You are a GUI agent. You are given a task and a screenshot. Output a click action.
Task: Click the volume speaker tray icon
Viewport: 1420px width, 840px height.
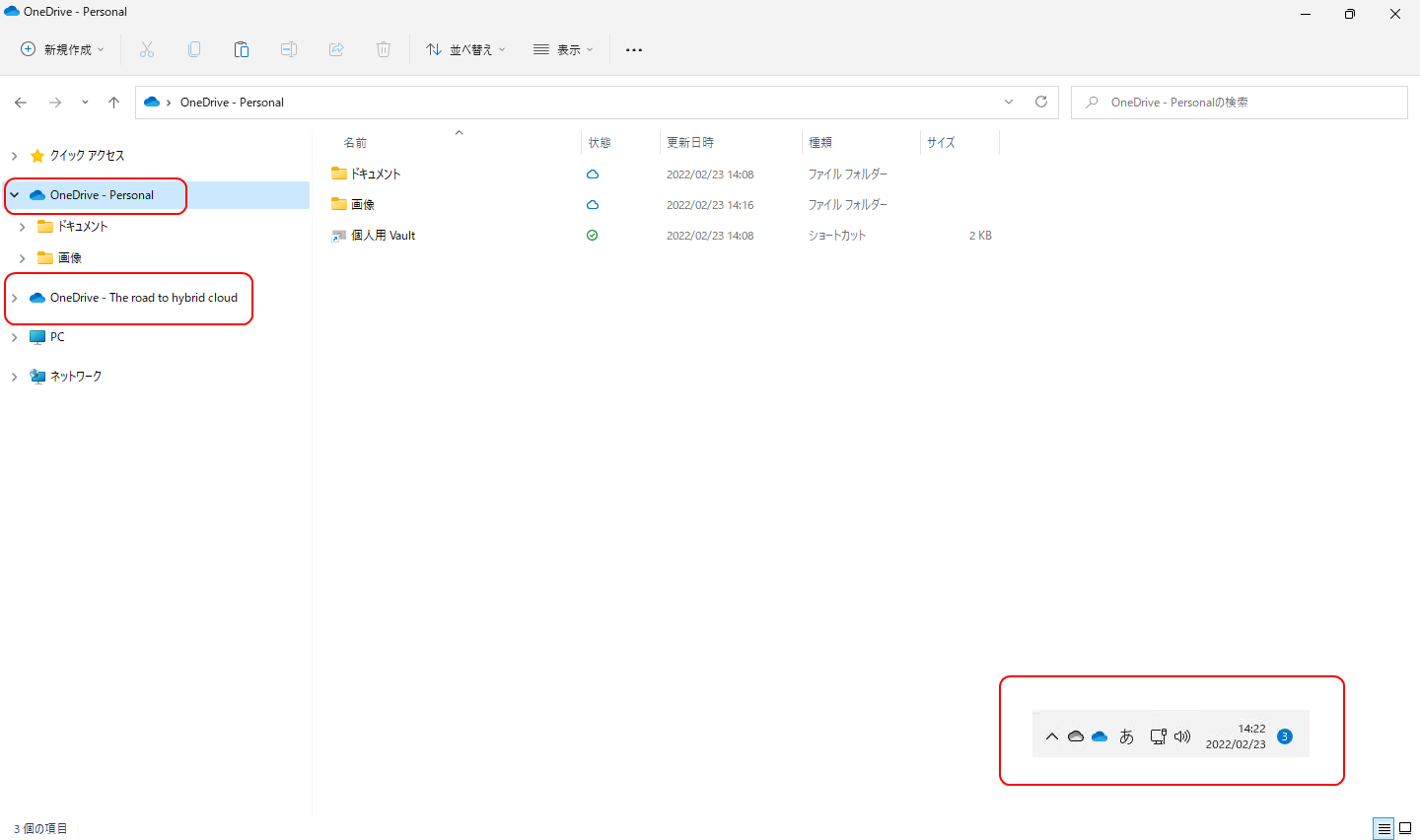point(1182,736)
